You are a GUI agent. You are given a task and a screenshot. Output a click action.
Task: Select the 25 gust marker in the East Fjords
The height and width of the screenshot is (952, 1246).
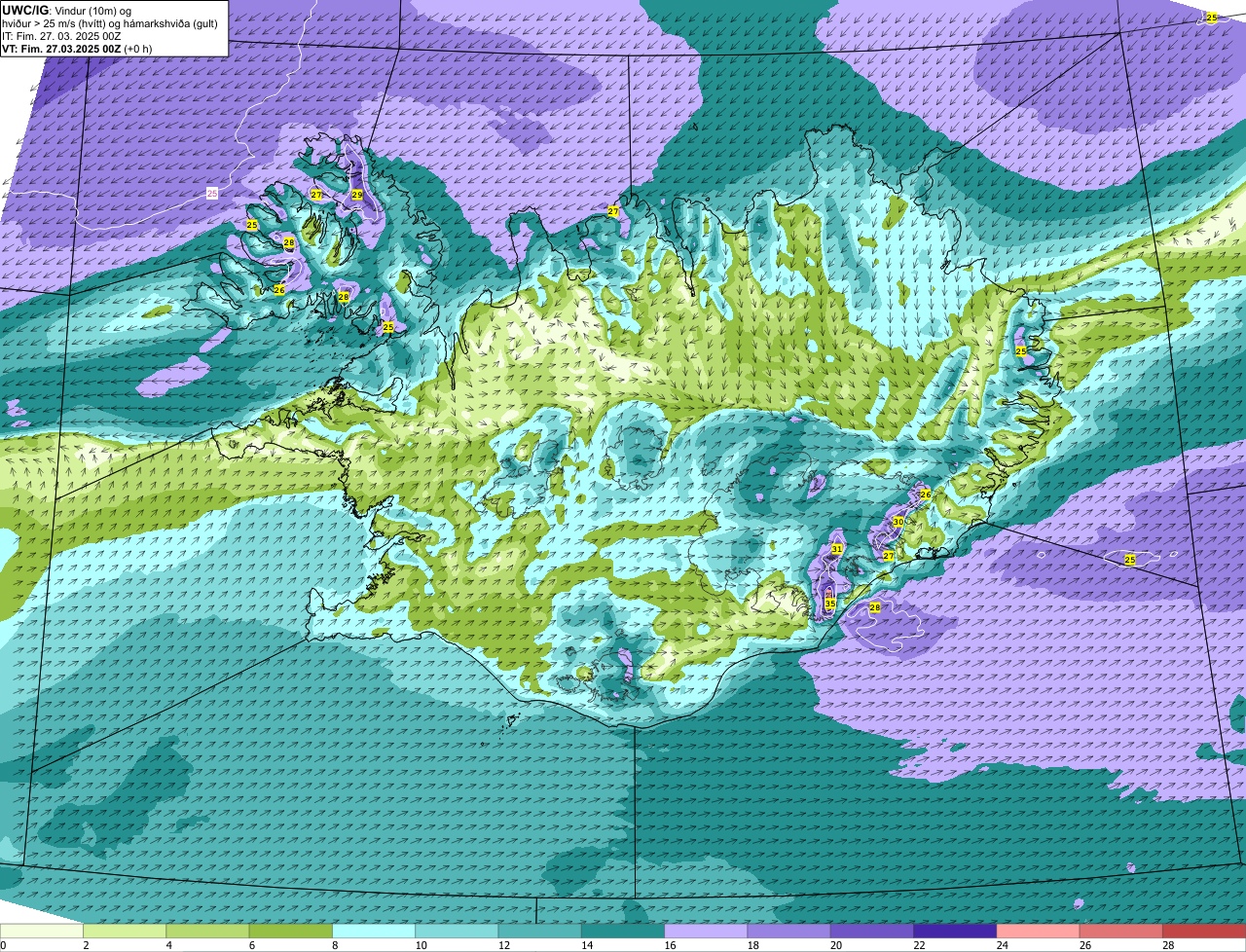[x=1021, y=350]
